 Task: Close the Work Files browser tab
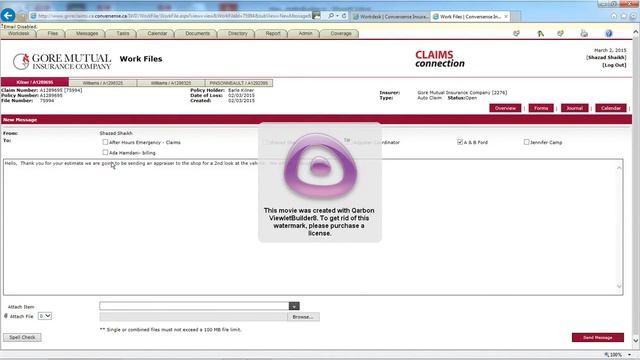click(x=506, y=16)
